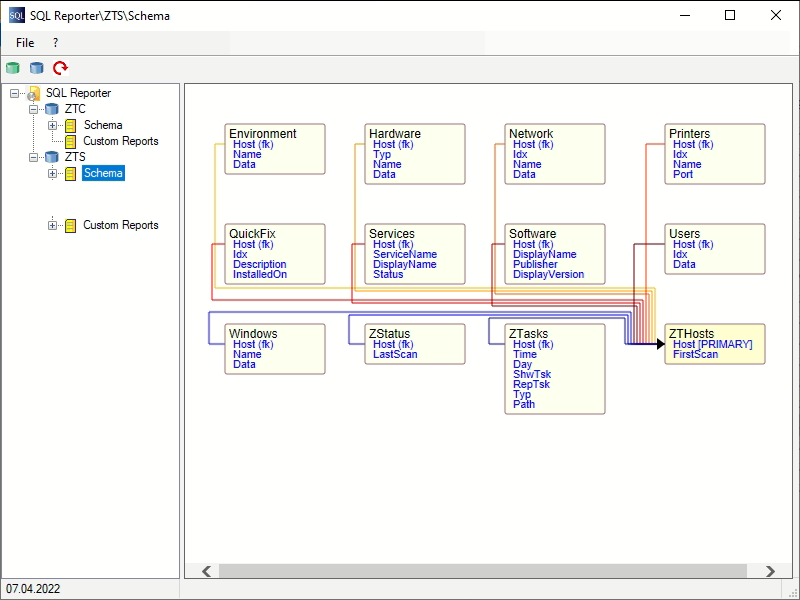Open the ? help menu
Viewport: 800px width, 600px height.
point(56,43)
